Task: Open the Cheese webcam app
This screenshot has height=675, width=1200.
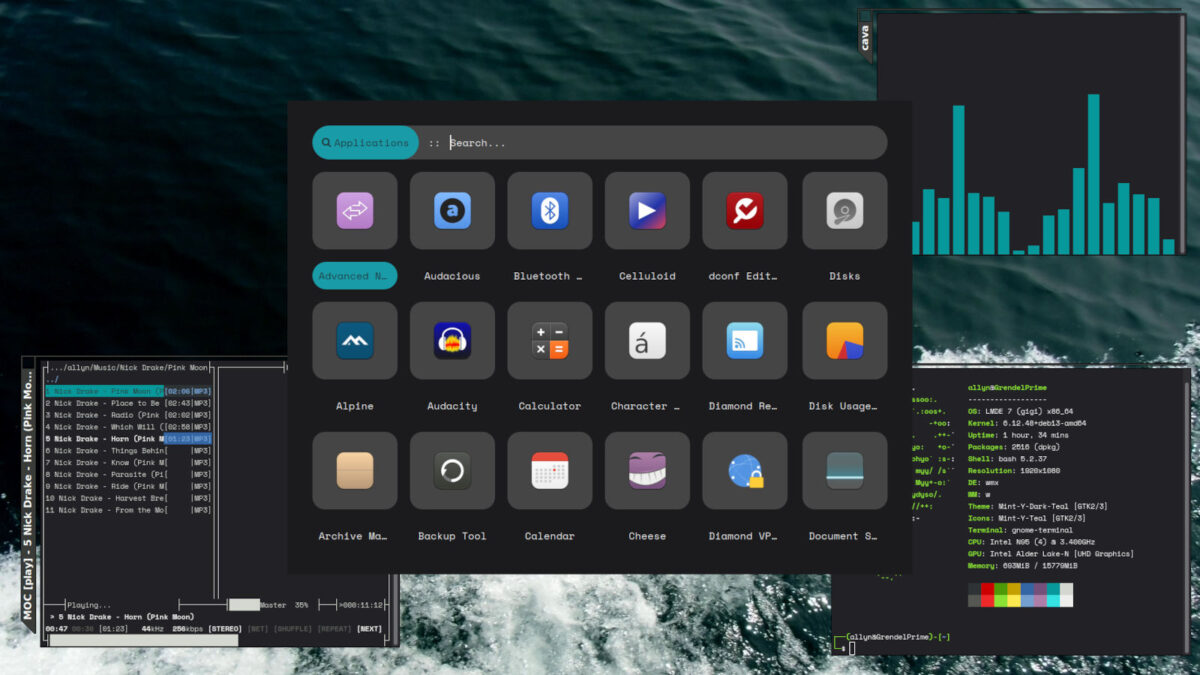Action: tap(647, 471)
